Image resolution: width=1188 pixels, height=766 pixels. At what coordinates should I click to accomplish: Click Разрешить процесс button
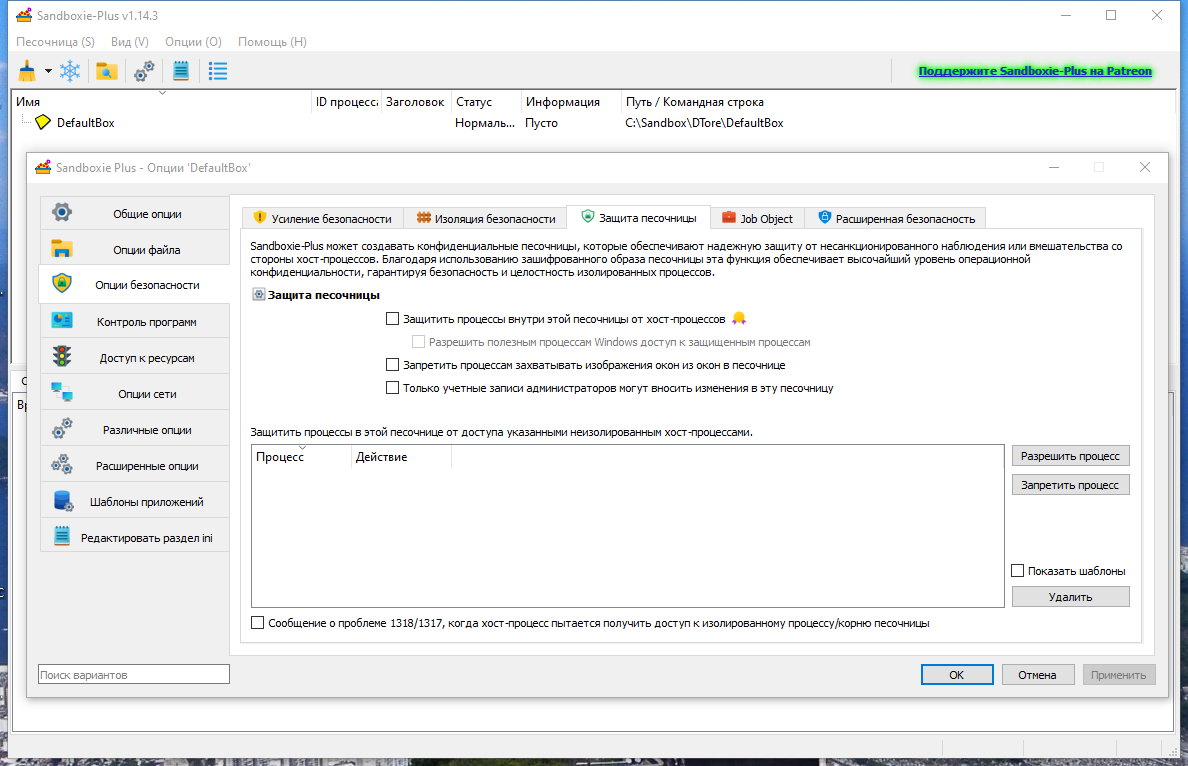(1071, 455)
